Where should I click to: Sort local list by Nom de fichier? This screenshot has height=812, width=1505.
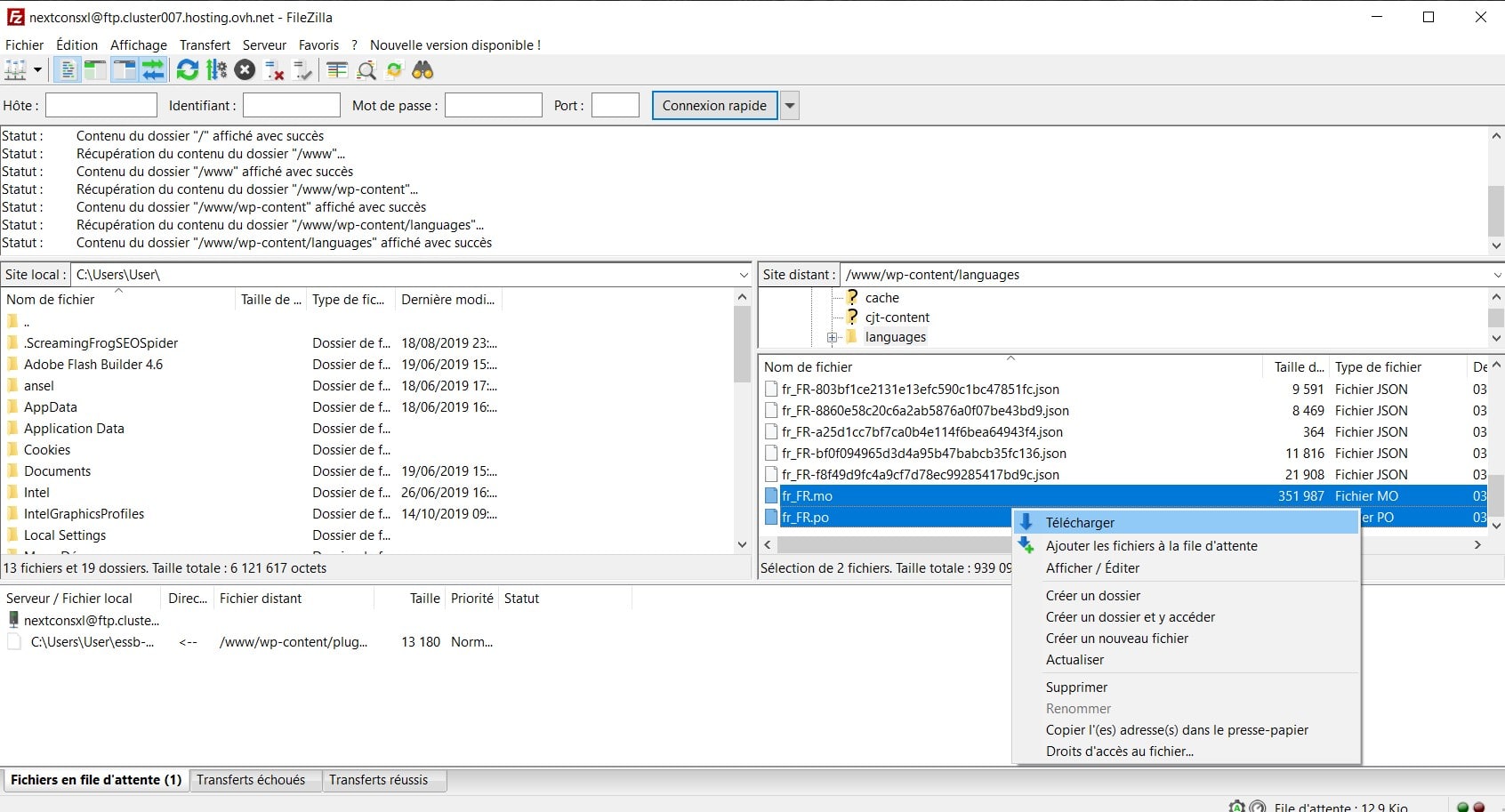point(117,300)
